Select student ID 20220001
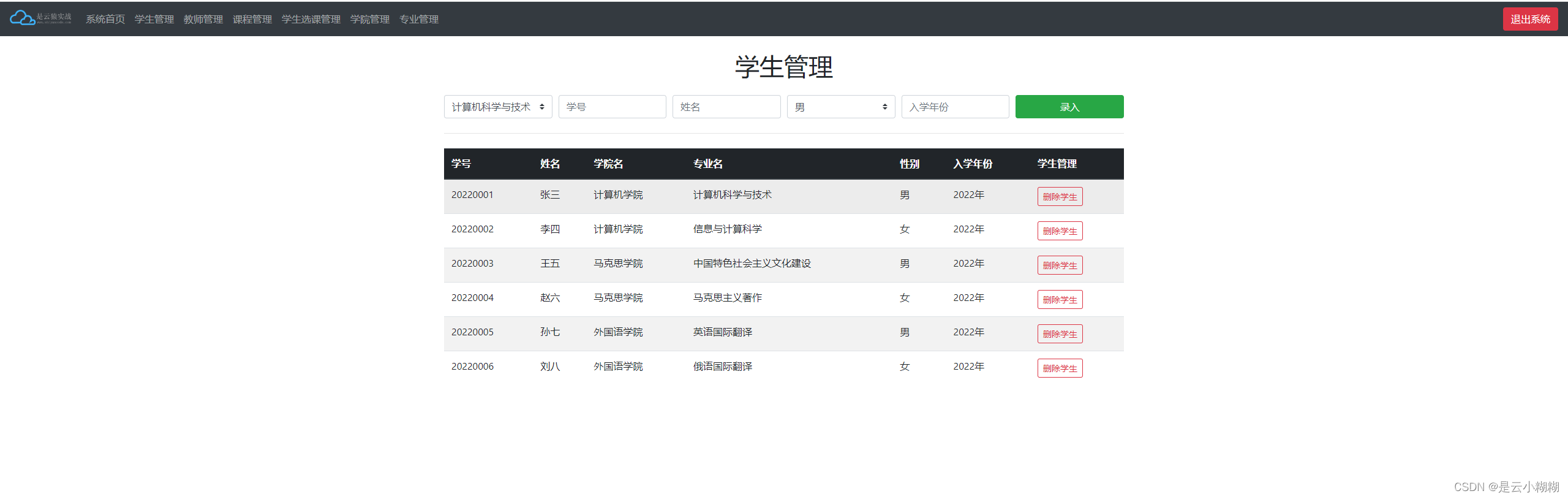This screenshot has width=1568, height=499. point(472,195)
